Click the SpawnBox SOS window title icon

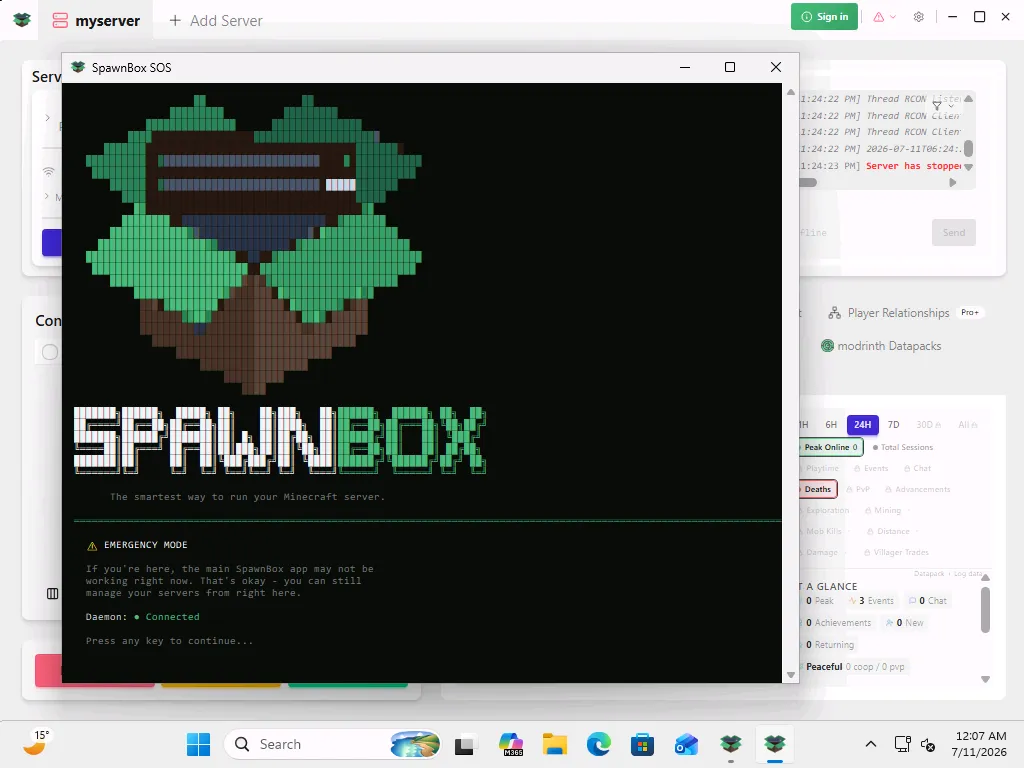click(x=78, y=67)
